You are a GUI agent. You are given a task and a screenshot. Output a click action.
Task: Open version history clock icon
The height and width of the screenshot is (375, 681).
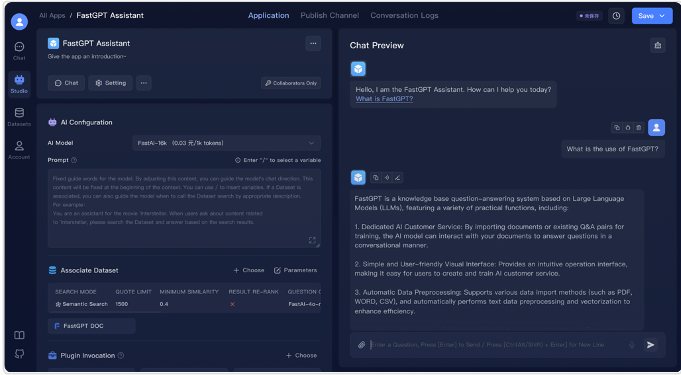coord(616,16)
